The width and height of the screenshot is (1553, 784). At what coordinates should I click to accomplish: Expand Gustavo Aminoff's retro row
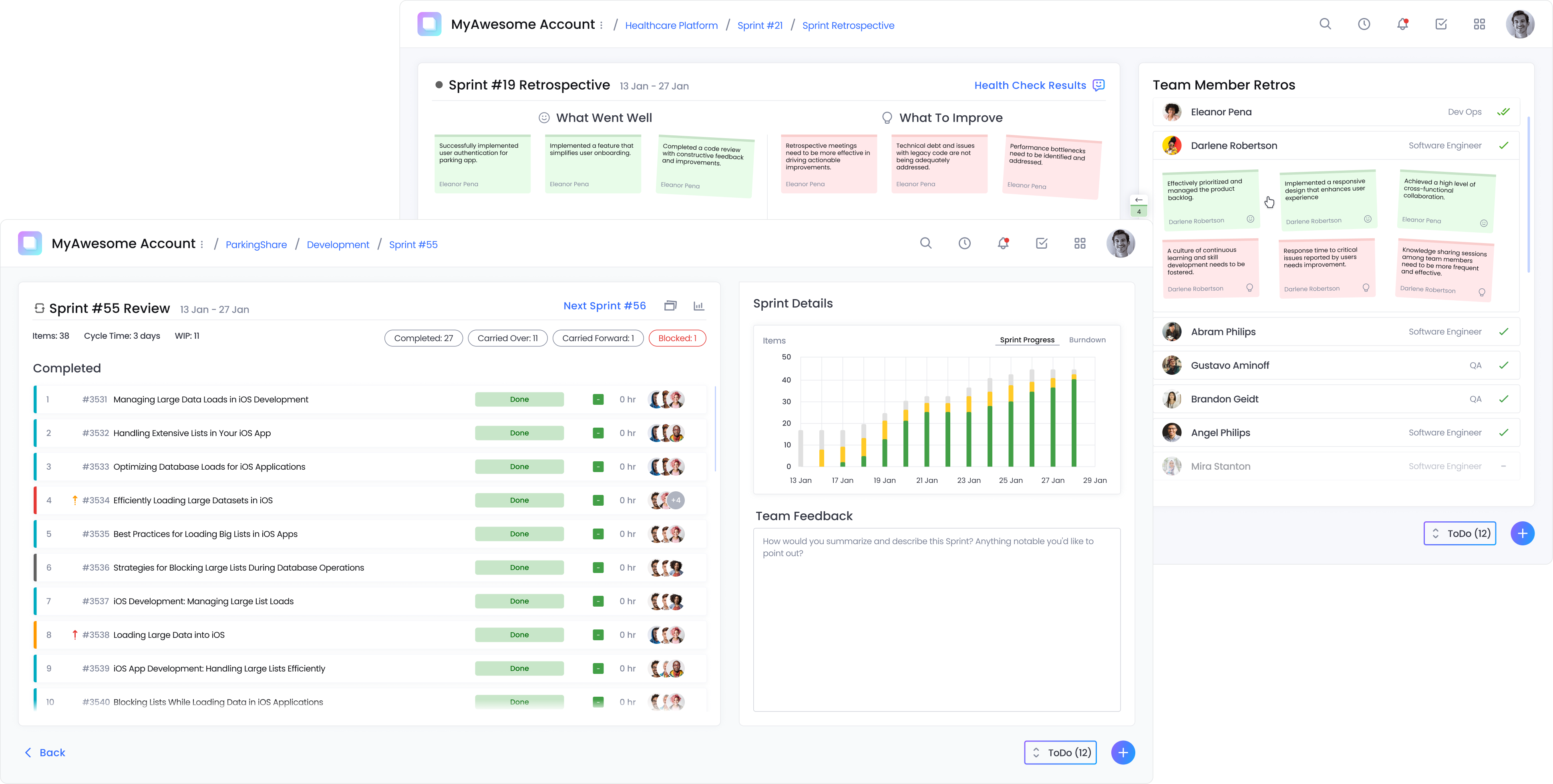(x=1336, y=365)
